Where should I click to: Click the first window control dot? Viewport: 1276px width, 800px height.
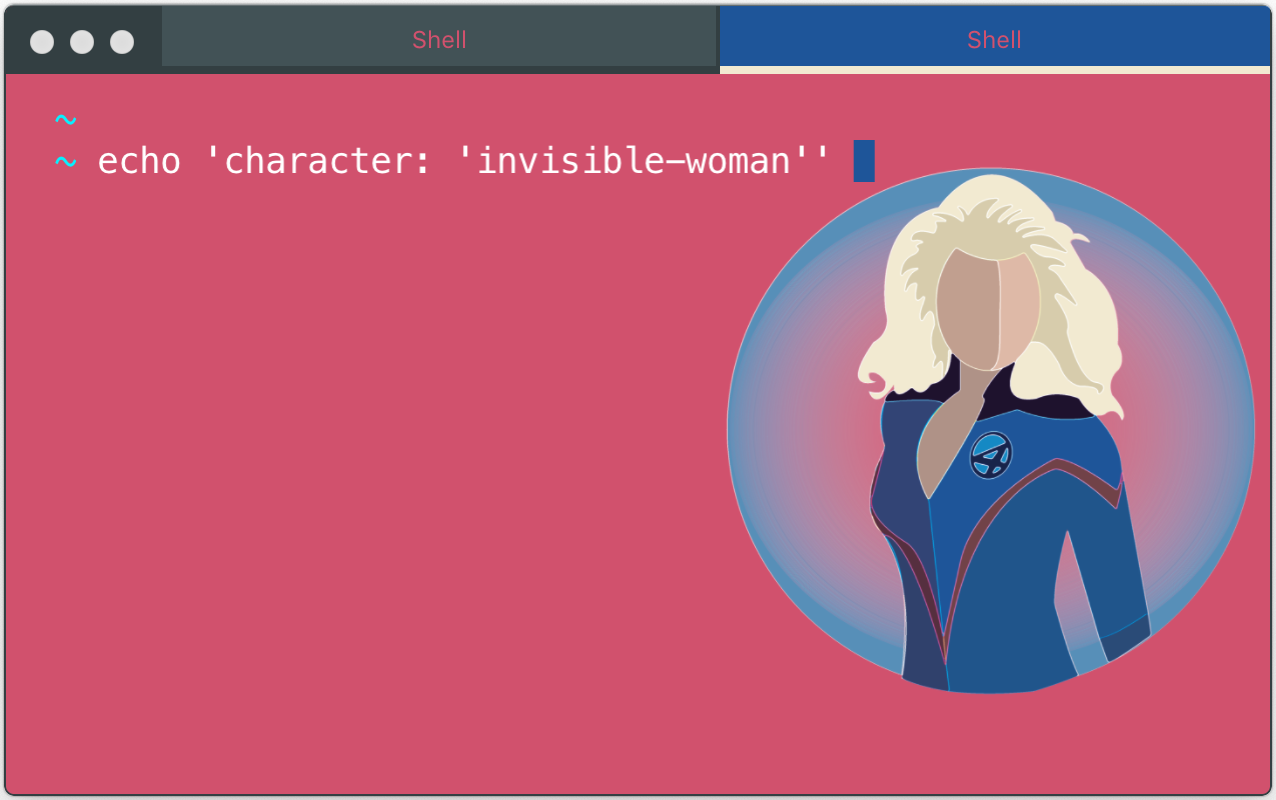point(42,41)
